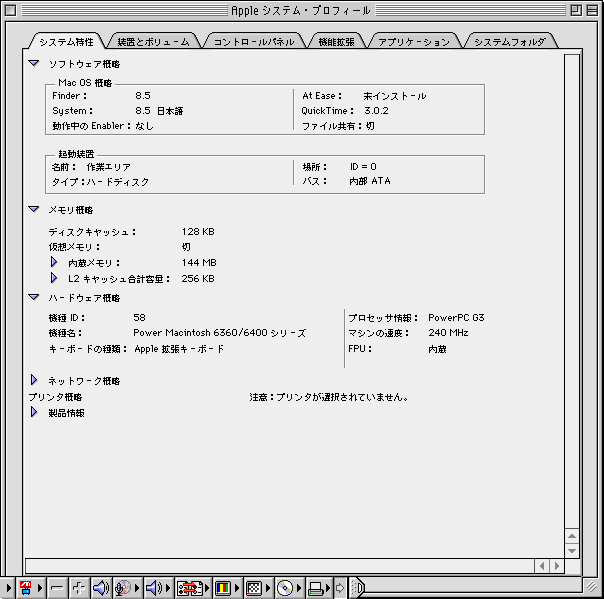
Task: Click the horizontal scrollbar left arrow
Action: (542, 566)
